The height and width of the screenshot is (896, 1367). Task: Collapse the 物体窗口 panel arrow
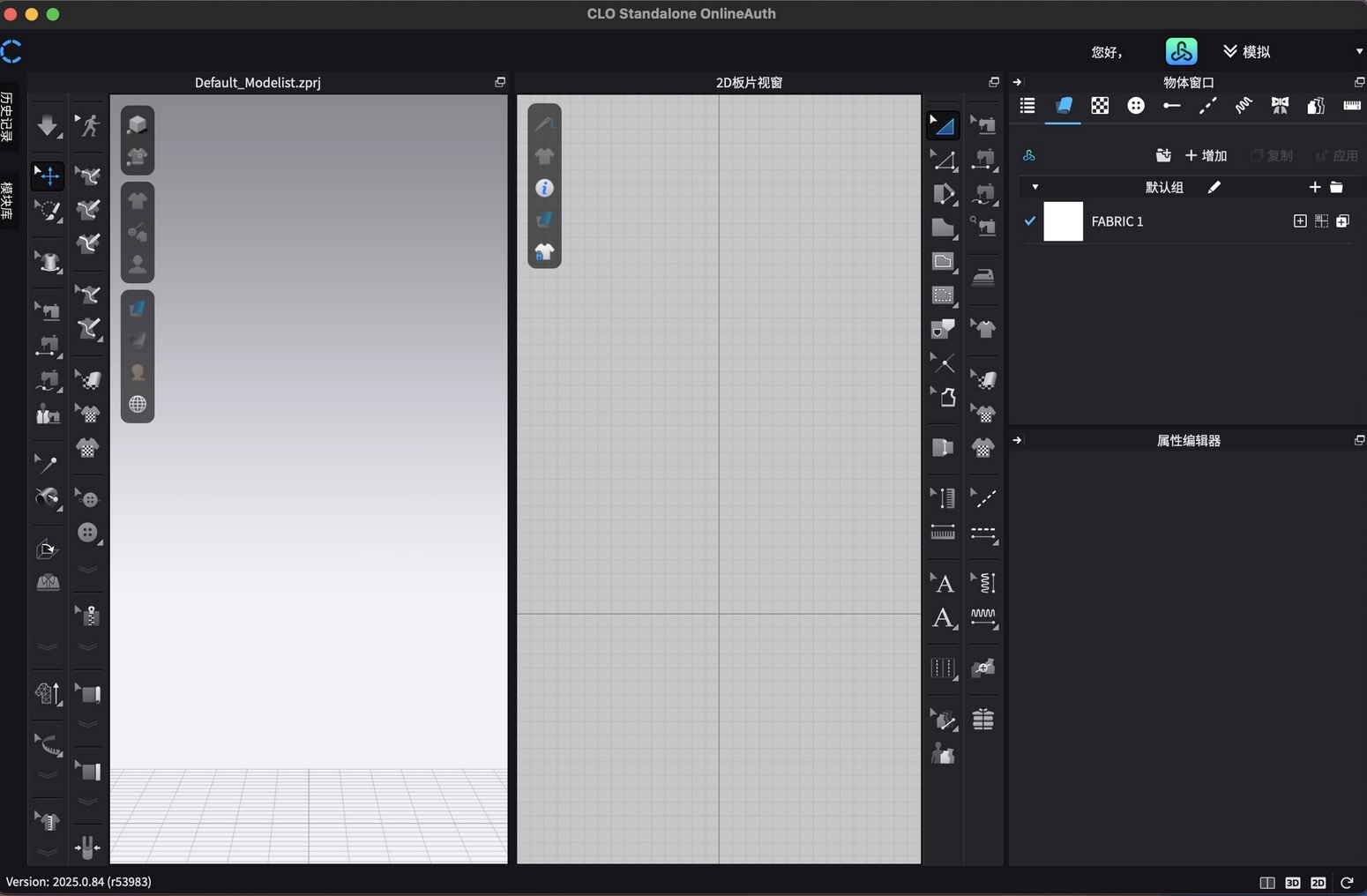tap(1017, 82)
